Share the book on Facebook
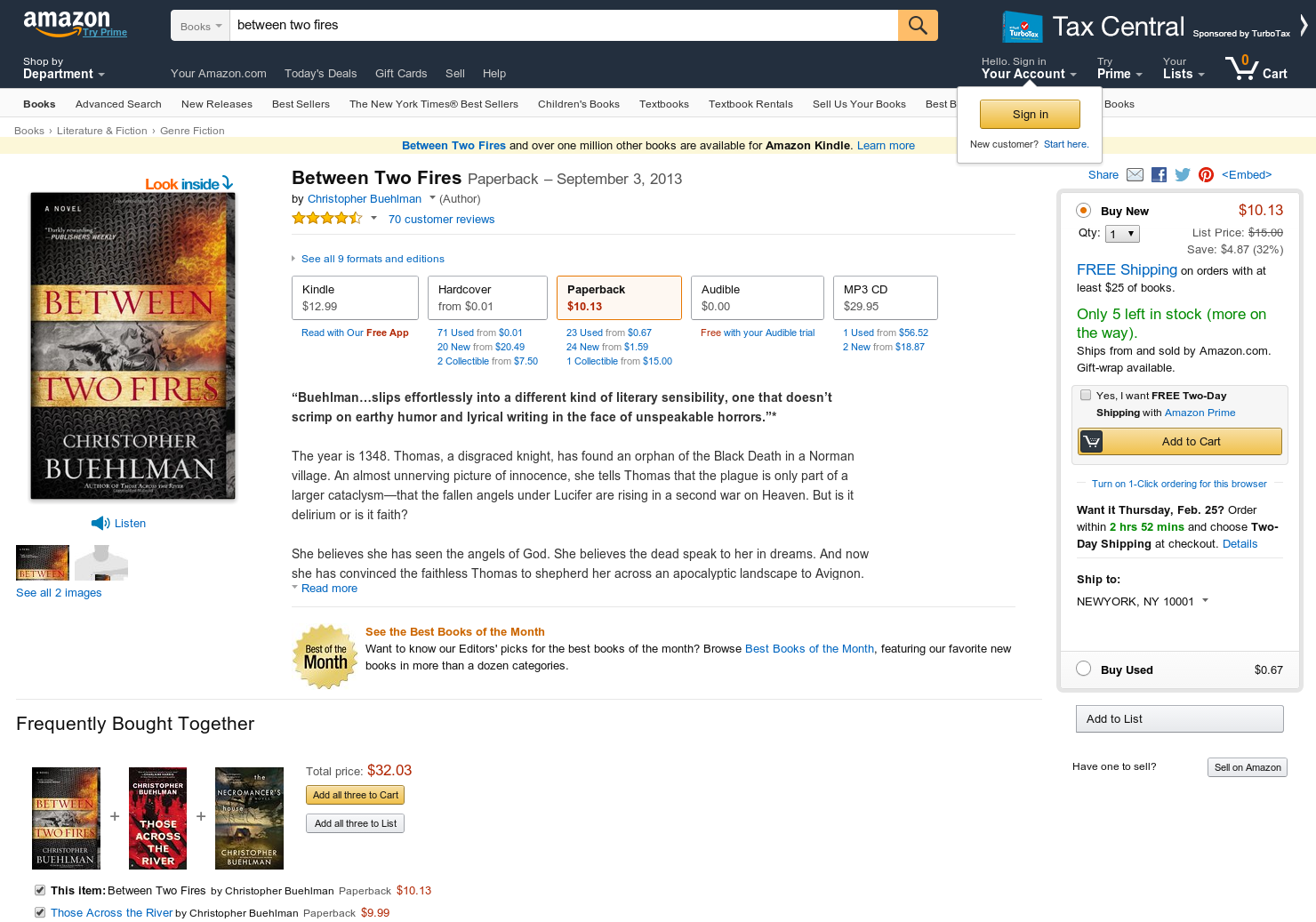 [1159, 174]
